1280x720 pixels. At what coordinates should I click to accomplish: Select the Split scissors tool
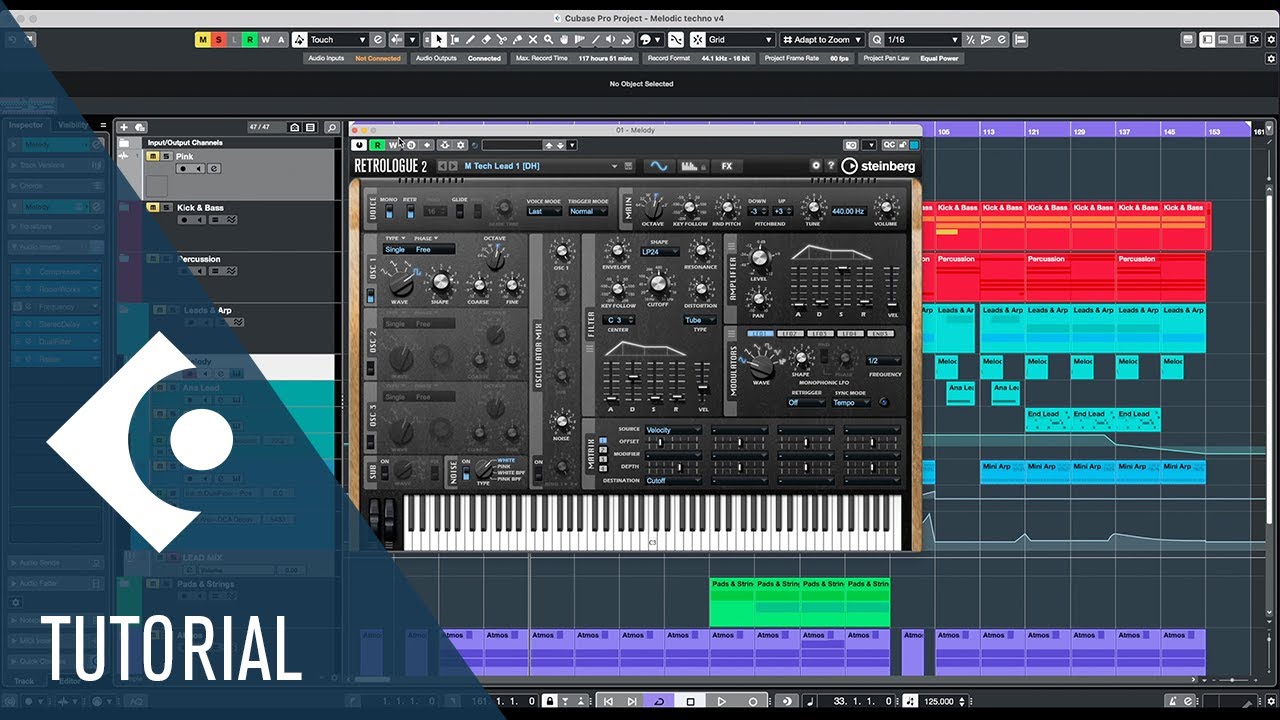point(501,40)
